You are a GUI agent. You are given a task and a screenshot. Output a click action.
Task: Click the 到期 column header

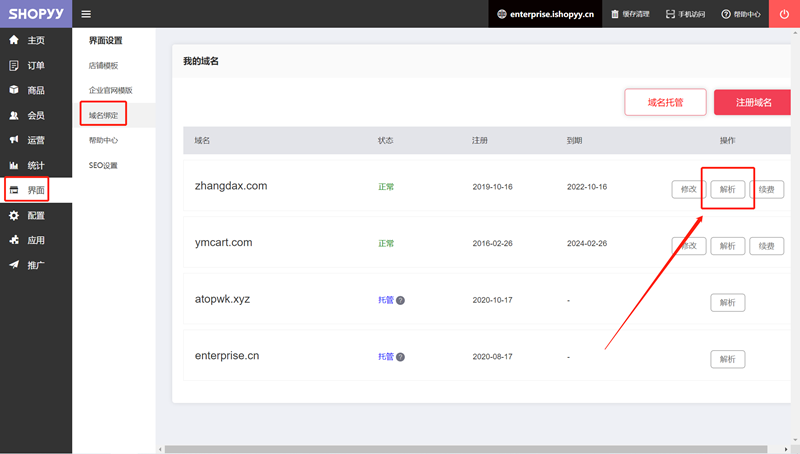coord(574,140)
